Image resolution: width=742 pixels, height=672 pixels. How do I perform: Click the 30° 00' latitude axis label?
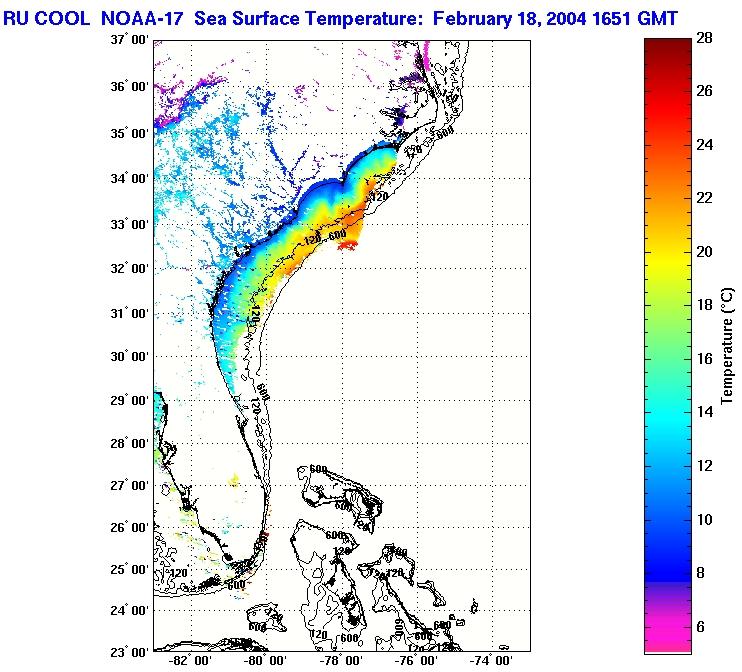point(130,357)
